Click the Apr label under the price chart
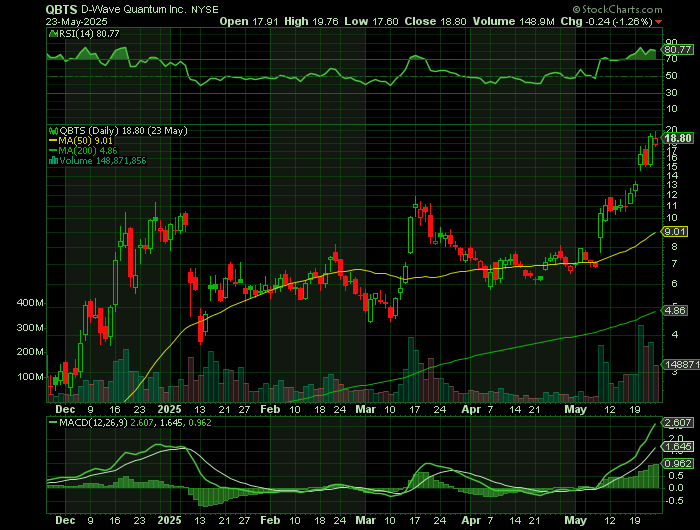Viewport: 700px width, 530px height. click(x=471, y=409)
